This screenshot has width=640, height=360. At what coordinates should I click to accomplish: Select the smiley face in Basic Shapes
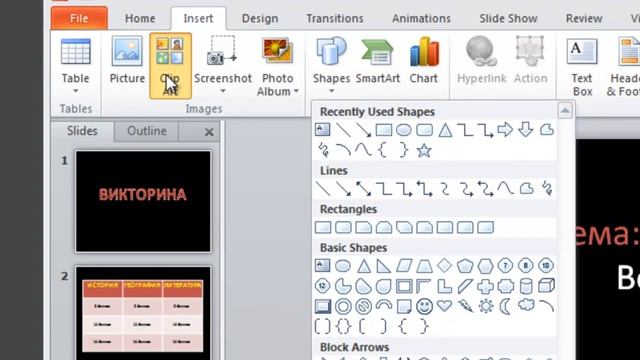[424, 306]
